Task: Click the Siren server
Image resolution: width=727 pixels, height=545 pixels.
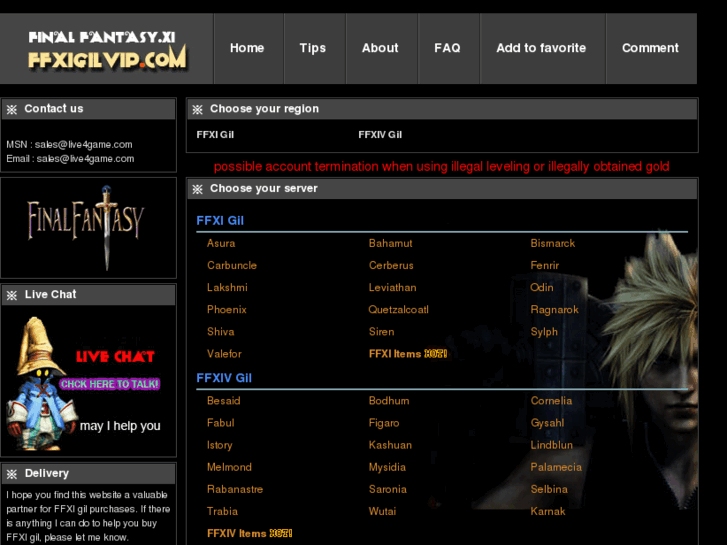Action: click(382, 332)
